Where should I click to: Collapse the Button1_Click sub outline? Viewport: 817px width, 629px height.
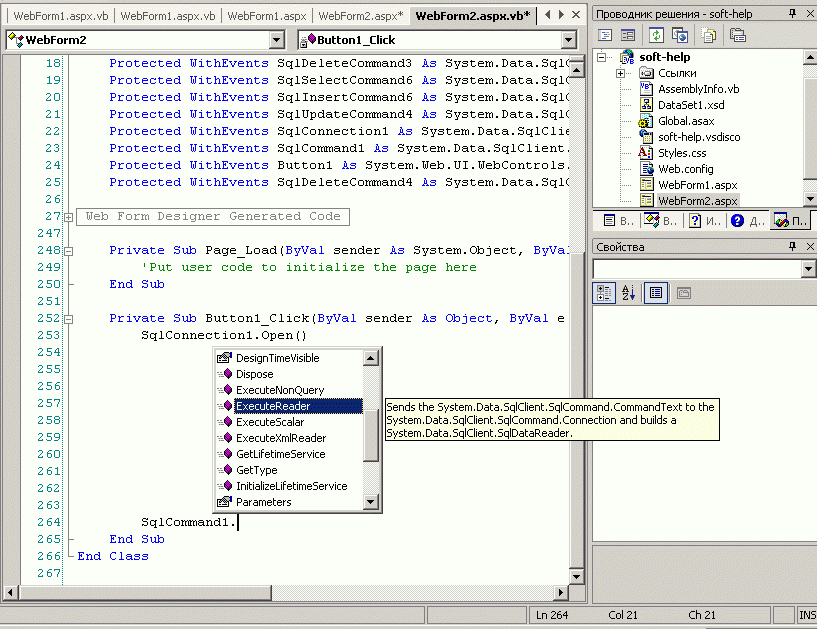[x=68, y=319]
